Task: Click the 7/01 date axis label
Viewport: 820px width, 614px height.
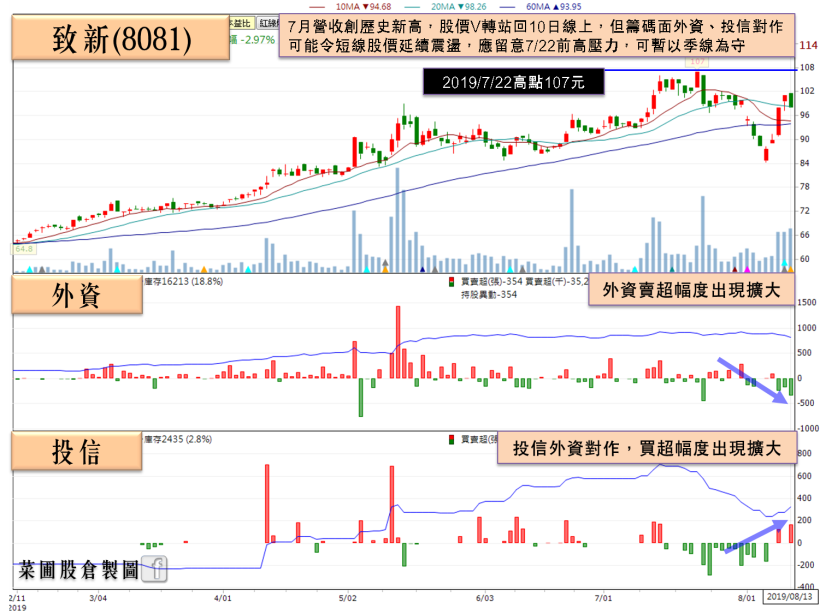Action: 603,598
